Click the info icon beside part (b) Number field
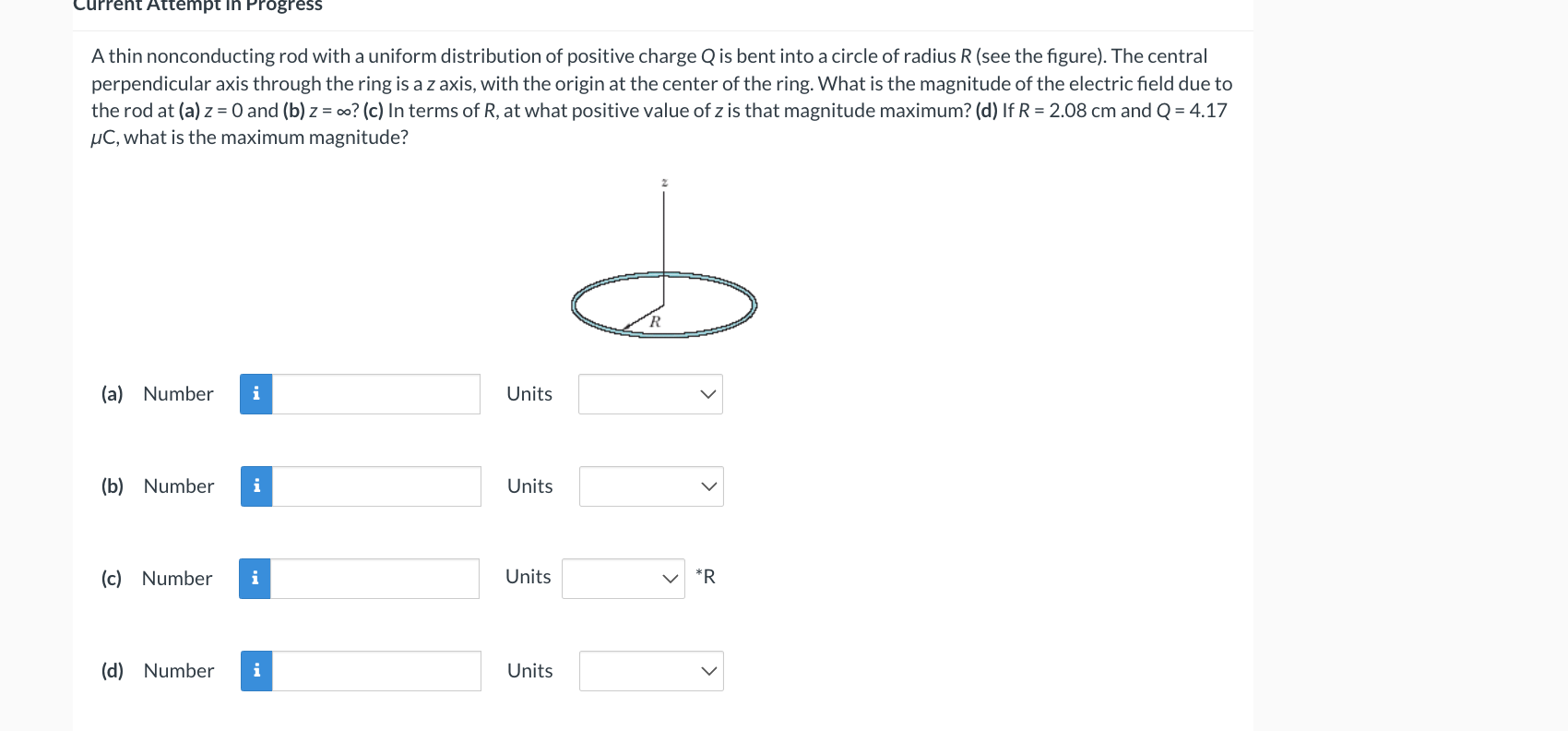This screenshot has height=731, width=1568. 257,485
